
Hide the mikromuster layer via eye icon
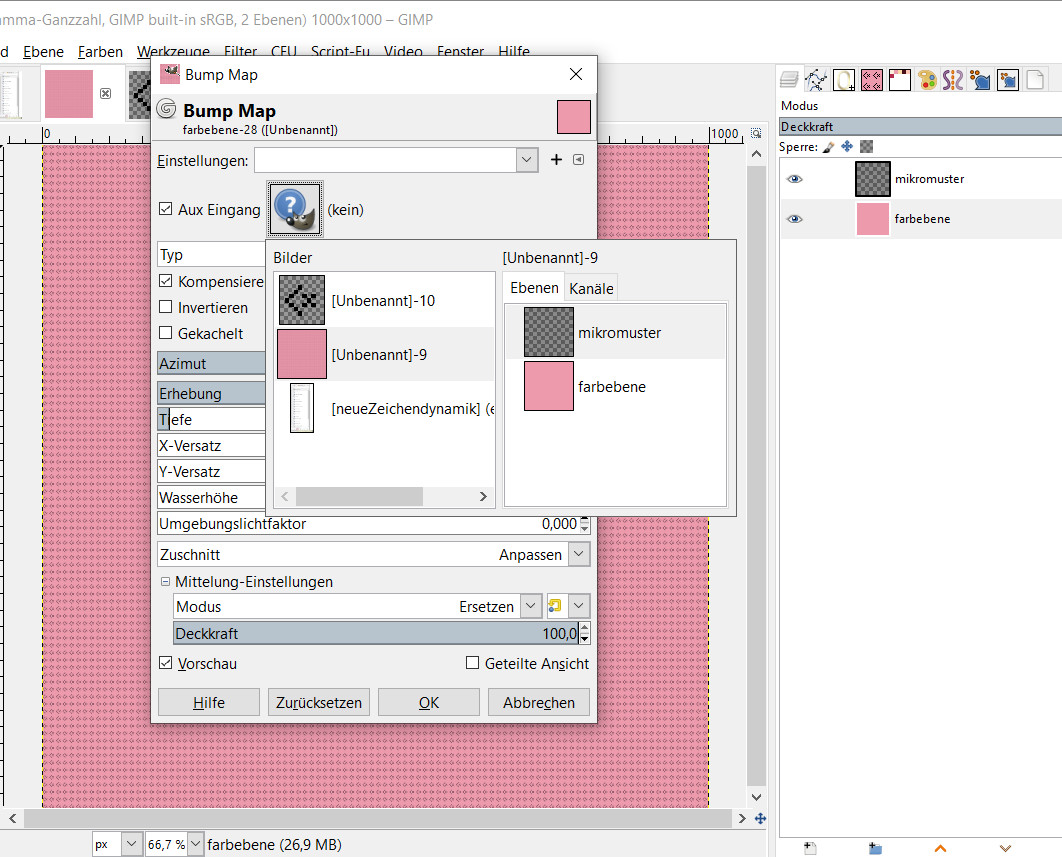(x=794, y=179)
